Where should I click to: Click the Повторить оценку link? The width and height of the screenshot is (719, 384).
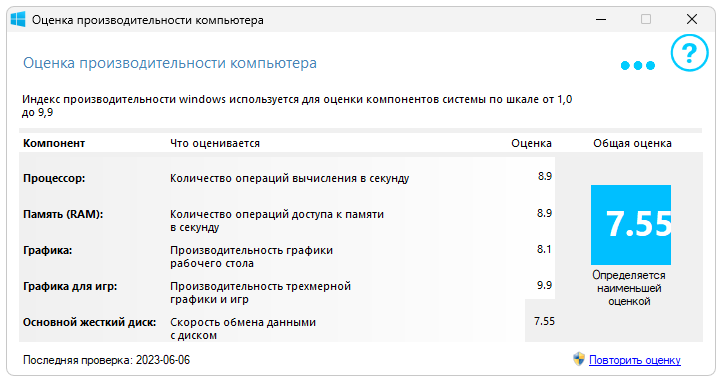tap(635, 360)
